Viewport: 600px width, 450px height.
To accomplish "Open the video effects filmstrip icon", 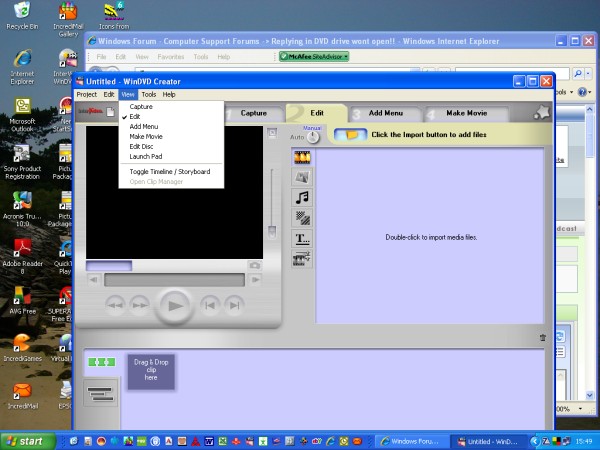I will (302, 258).
